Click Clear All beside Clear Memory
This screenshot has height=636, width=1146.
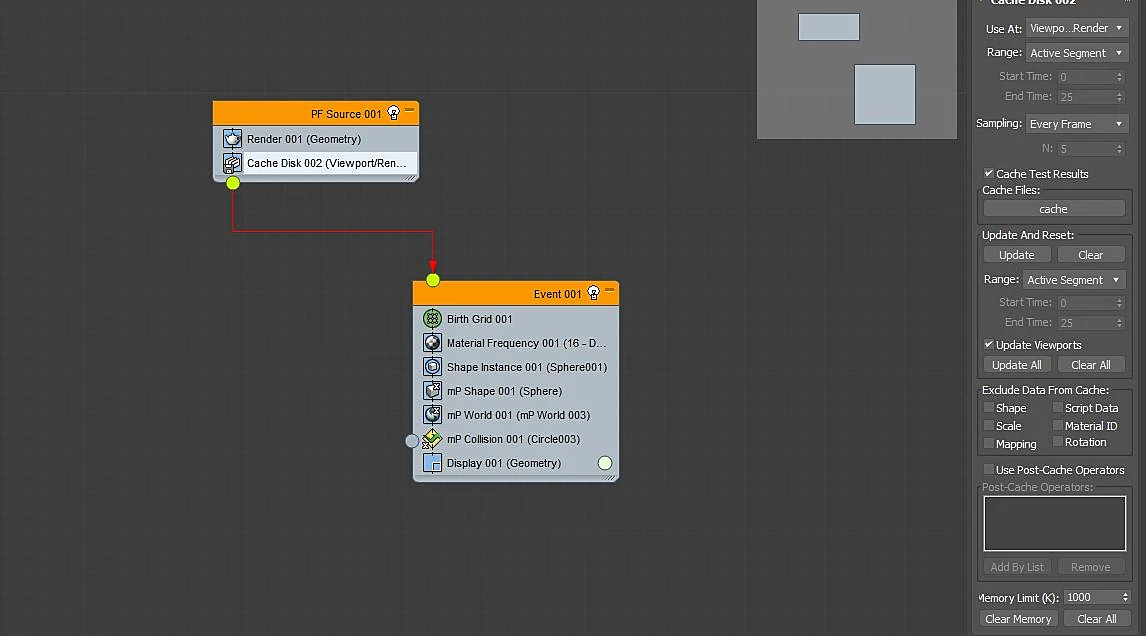(1096, 618)
